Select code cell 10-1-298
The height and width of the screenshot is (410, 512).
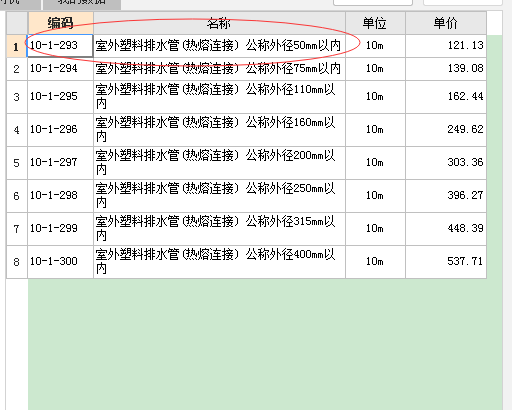click(x=60, y=196)
